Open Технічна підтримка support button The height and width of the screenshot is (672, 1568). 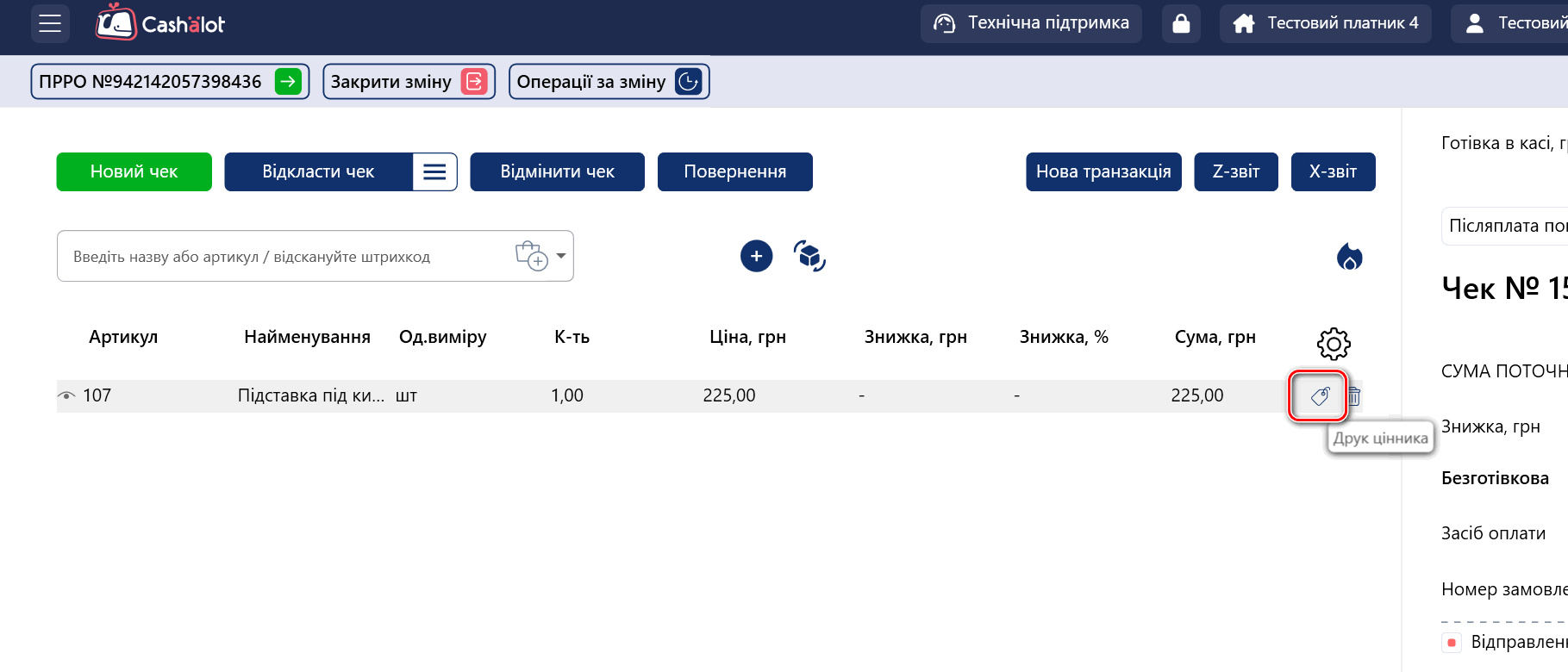click(x=1031, y=23)
